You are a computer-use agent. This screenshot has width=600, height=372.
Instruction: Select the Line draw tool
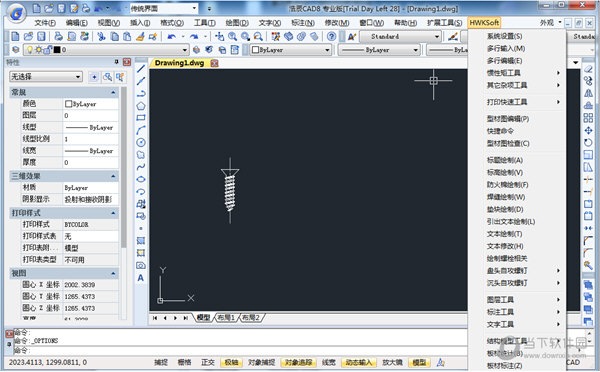pos(141,69)
